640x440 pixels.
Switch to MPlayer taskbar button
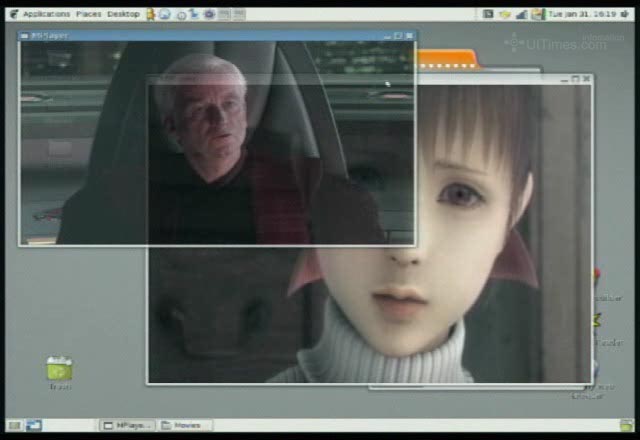point(127,426)
